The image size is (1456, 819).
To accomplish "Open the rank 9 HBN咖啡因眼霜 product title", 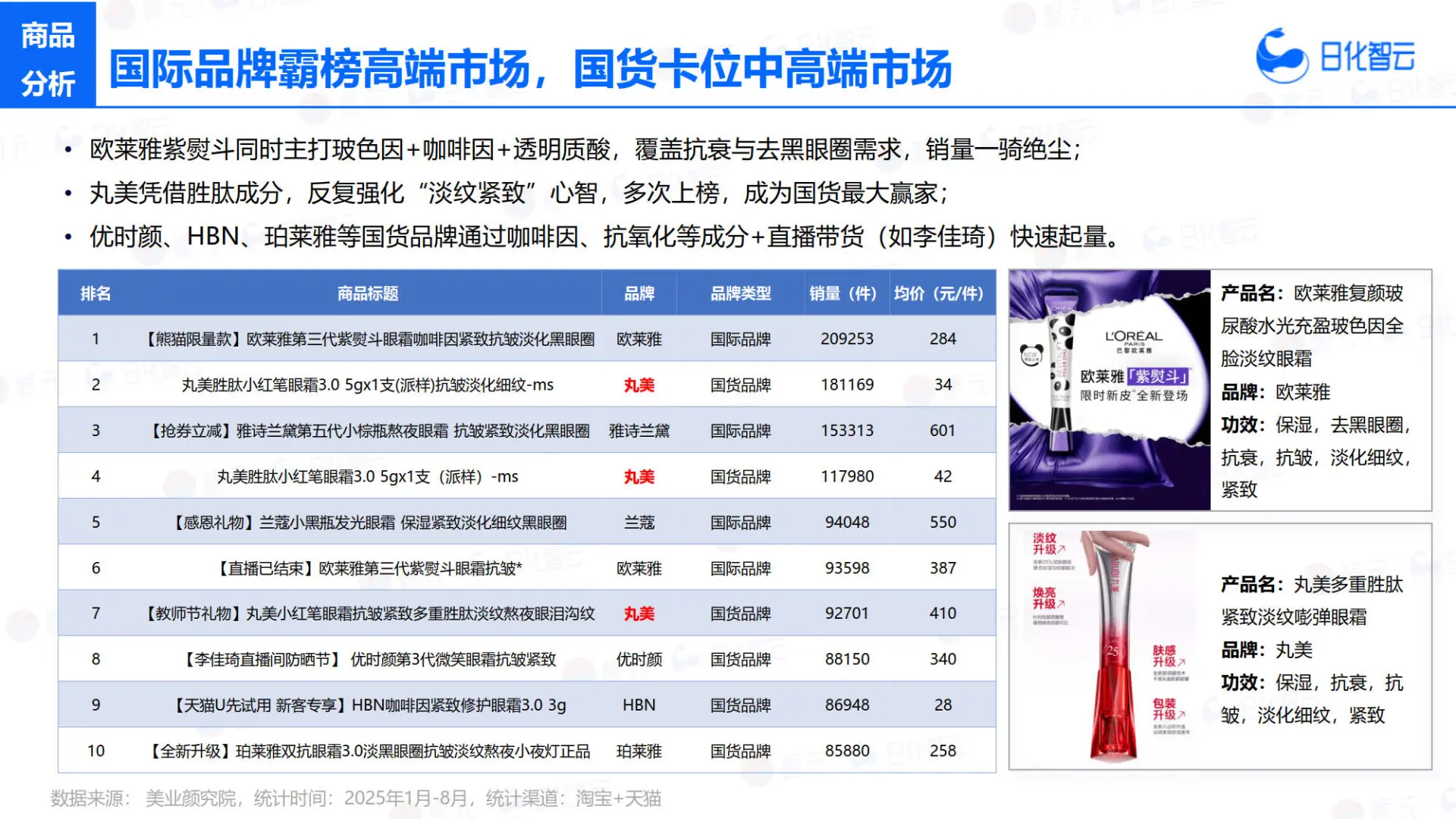I will (x=368, y=704).
